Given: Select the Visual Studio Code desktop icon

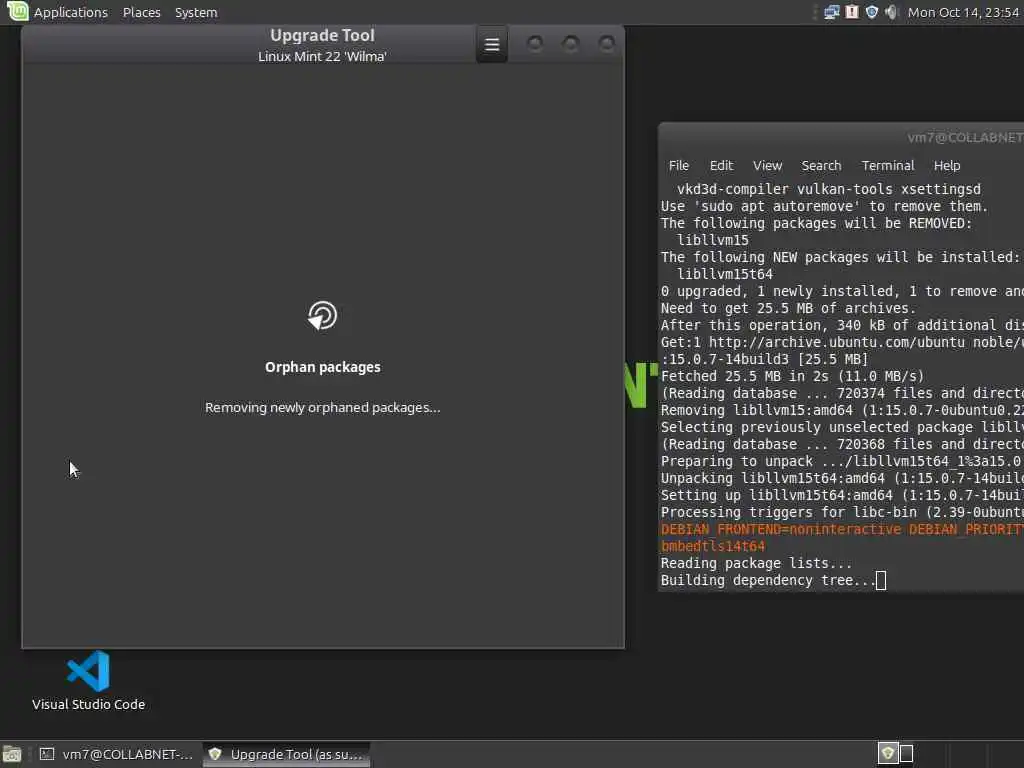Looking at the screenshot, I should [x=88, y=680].
